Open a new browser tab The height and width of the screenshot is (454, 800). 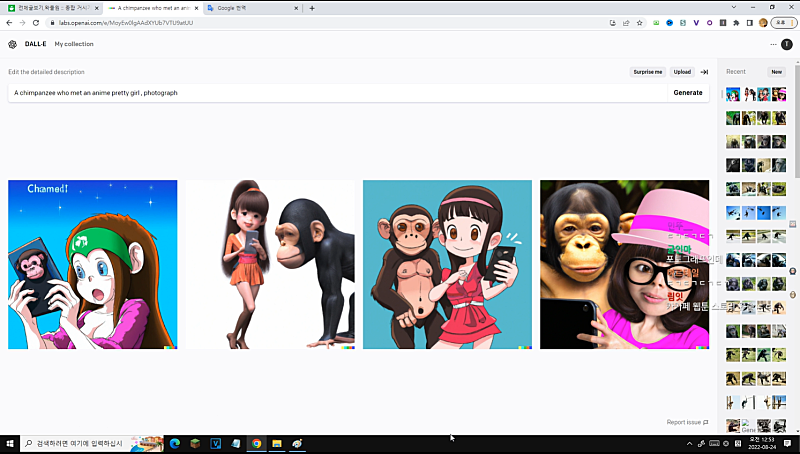312,8
